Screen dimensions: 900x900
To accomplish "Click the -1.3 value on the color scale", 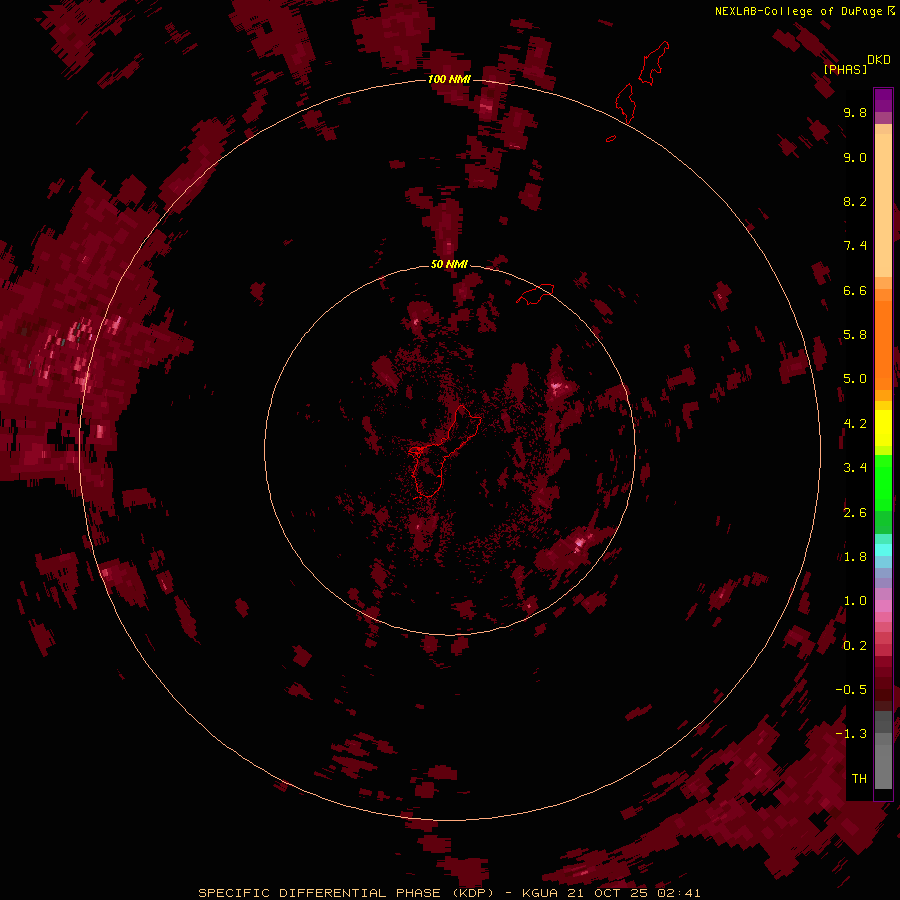I will [851, 734].
